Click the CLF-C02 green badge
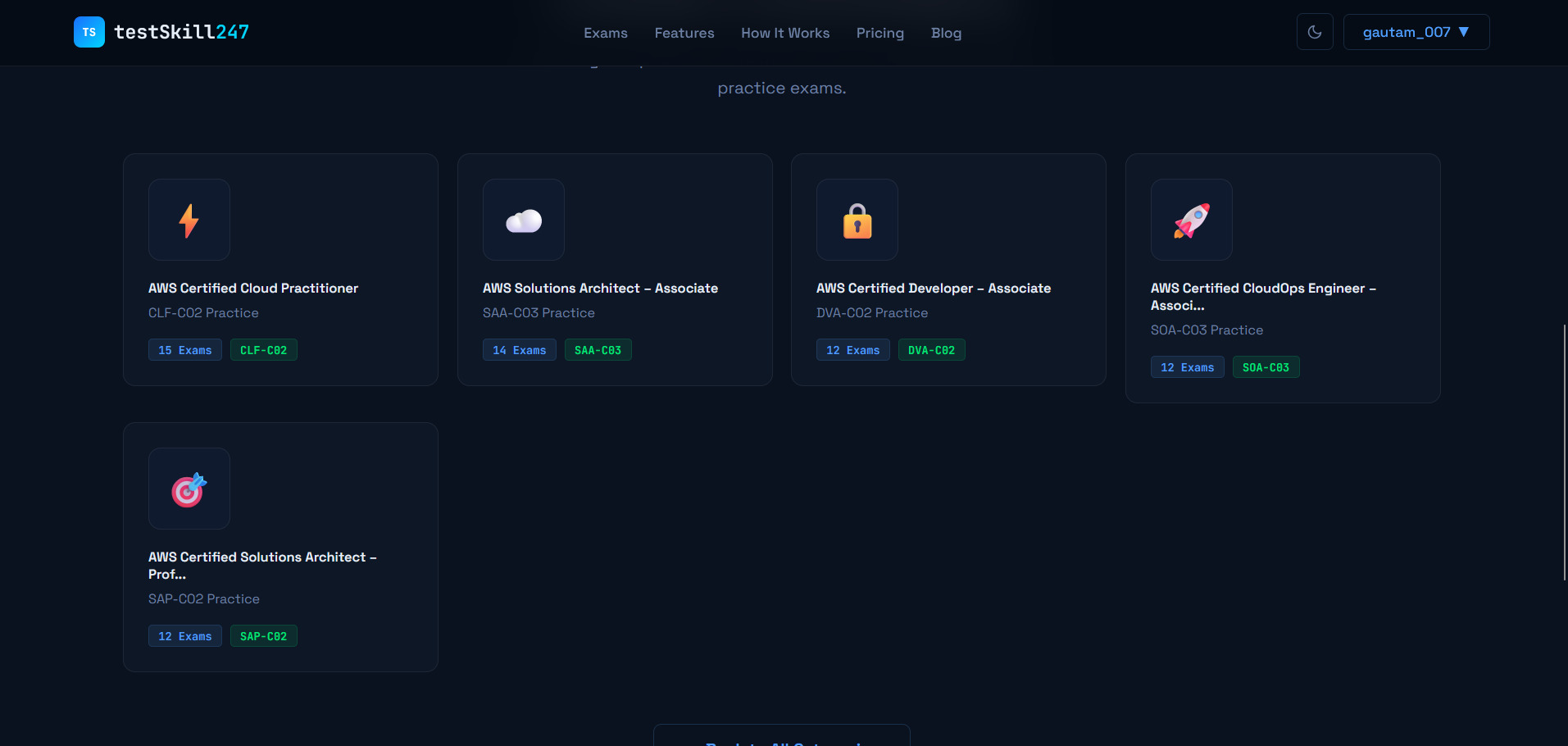Viewport: 1568px width, 746px height. pos(263,349)
